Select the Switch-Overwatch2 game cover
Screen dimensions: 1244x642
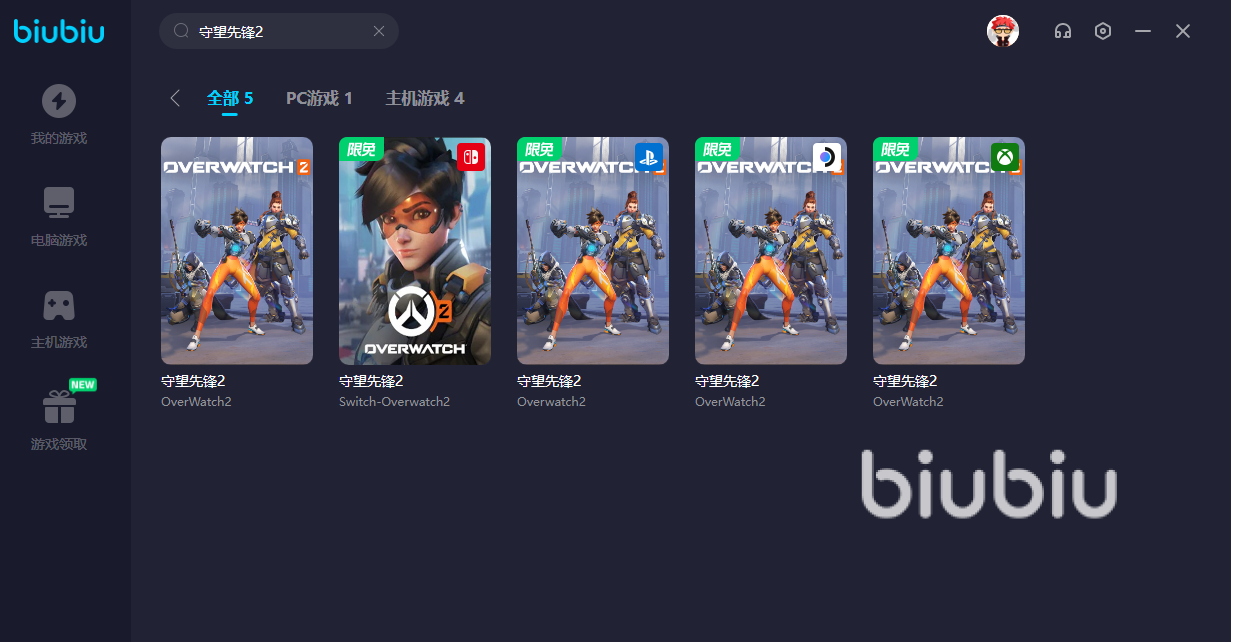pyautogui.click(x=415, y=251)
